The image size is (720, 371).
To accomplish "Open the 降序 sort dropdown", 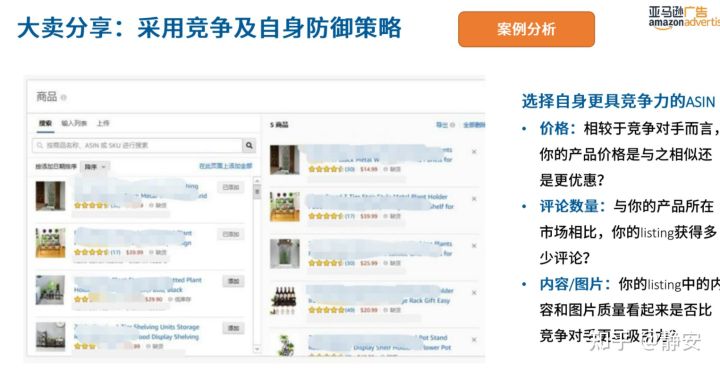I will pyautogui.click(x=95, y=167).
